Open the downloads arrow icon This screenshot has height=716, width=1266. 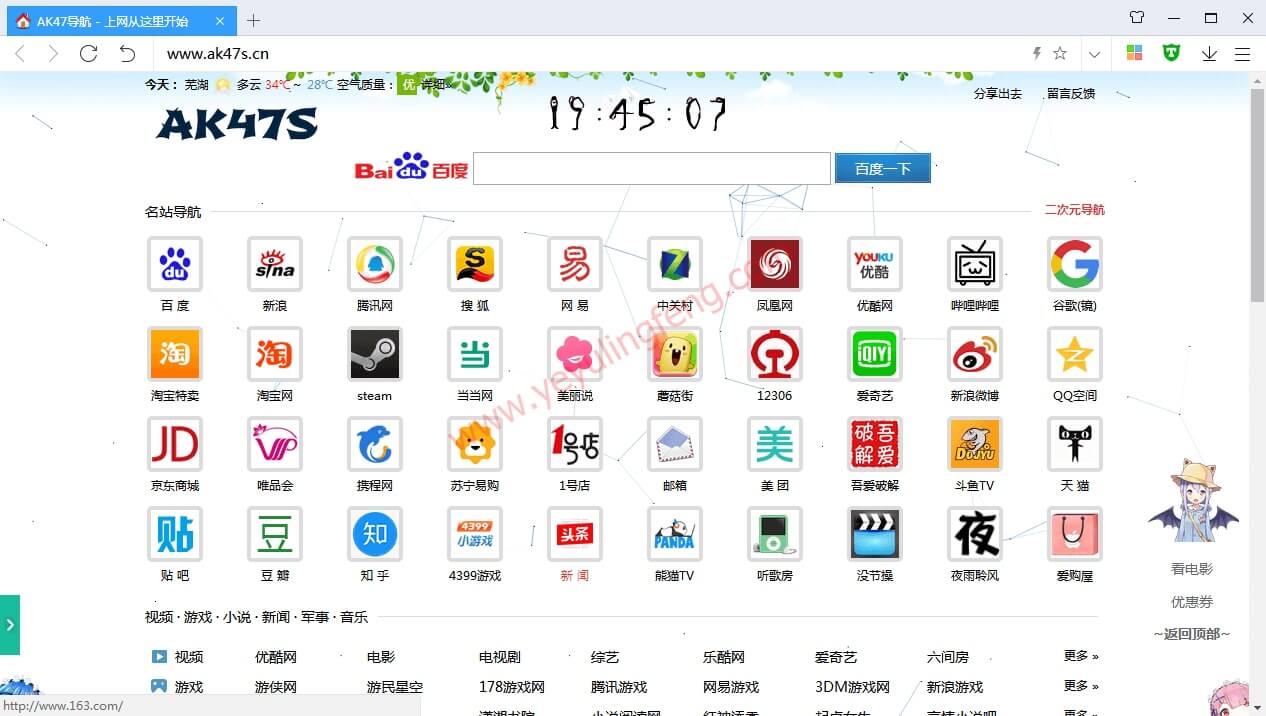1209,54
